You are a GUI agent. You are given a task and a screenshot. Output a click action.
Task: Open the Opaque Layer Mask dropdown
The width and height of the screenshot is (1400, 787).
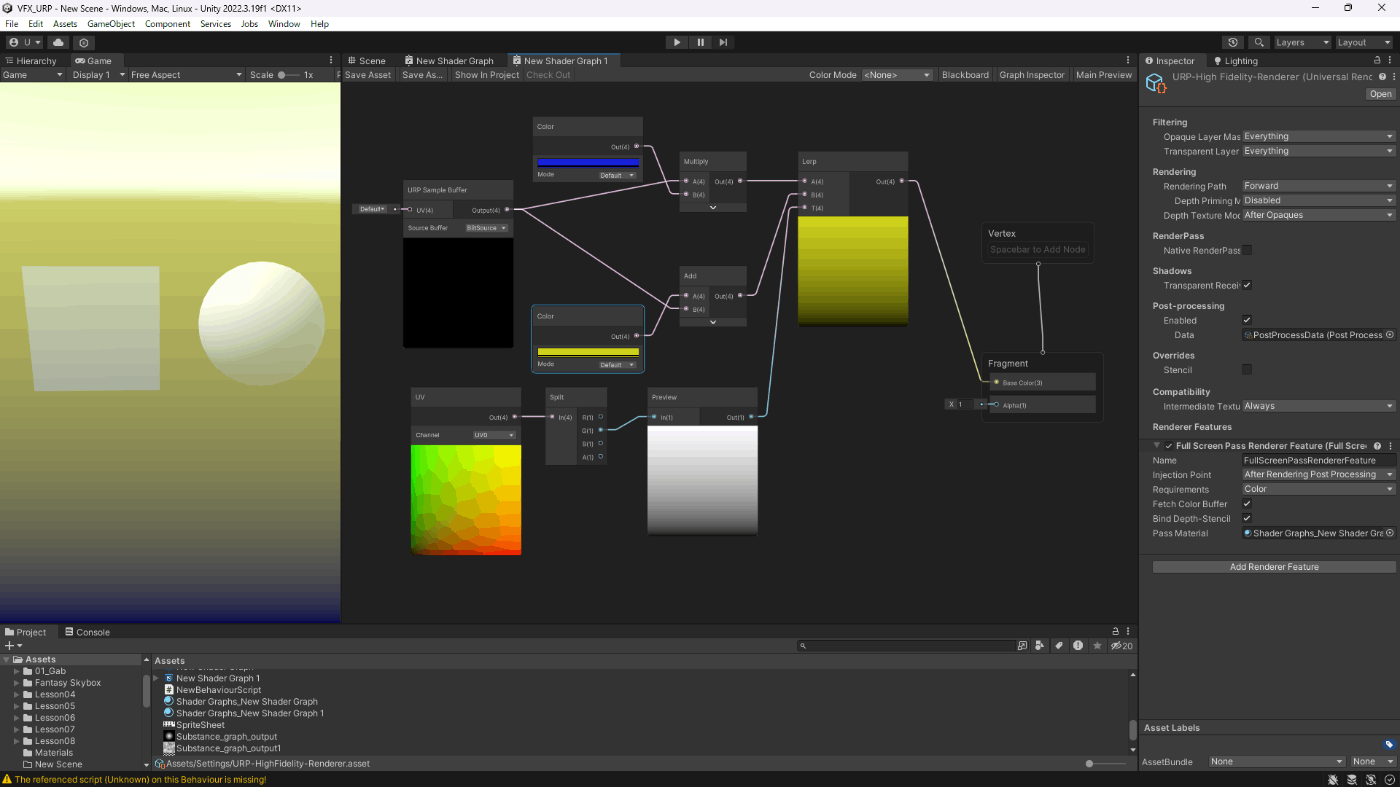1318,137
